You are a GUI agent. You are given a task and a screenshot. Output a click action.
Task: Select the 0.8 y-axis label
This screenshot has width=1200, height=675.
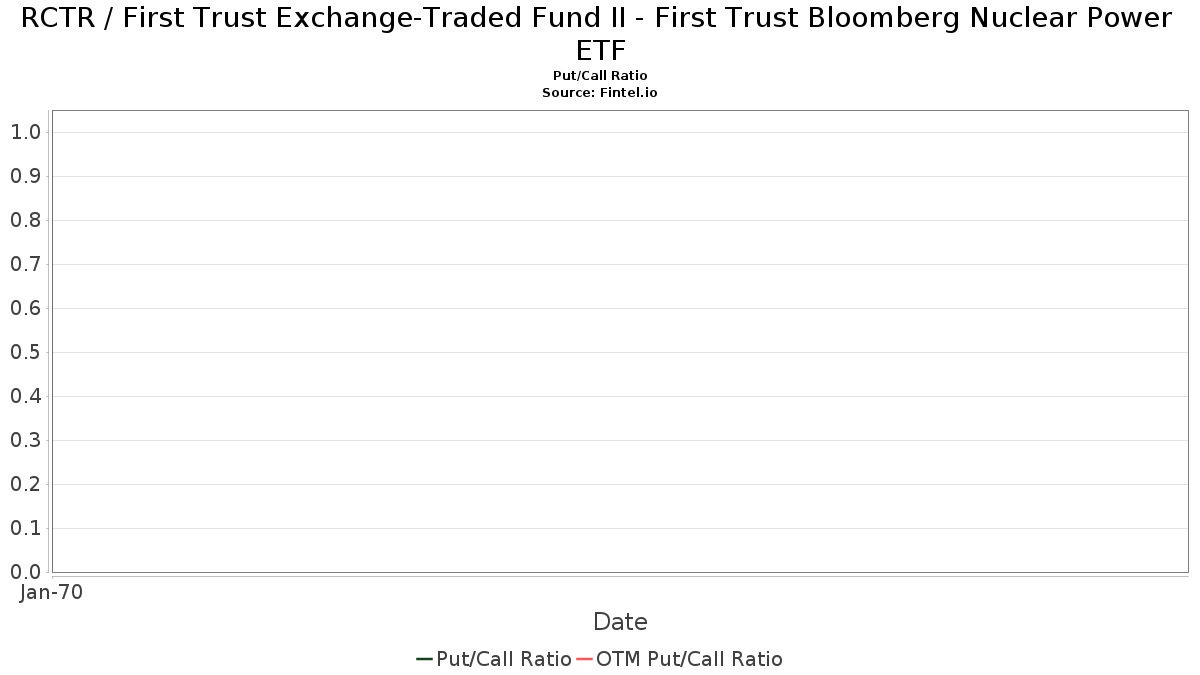pyautogui.click(x=25, y=220)
